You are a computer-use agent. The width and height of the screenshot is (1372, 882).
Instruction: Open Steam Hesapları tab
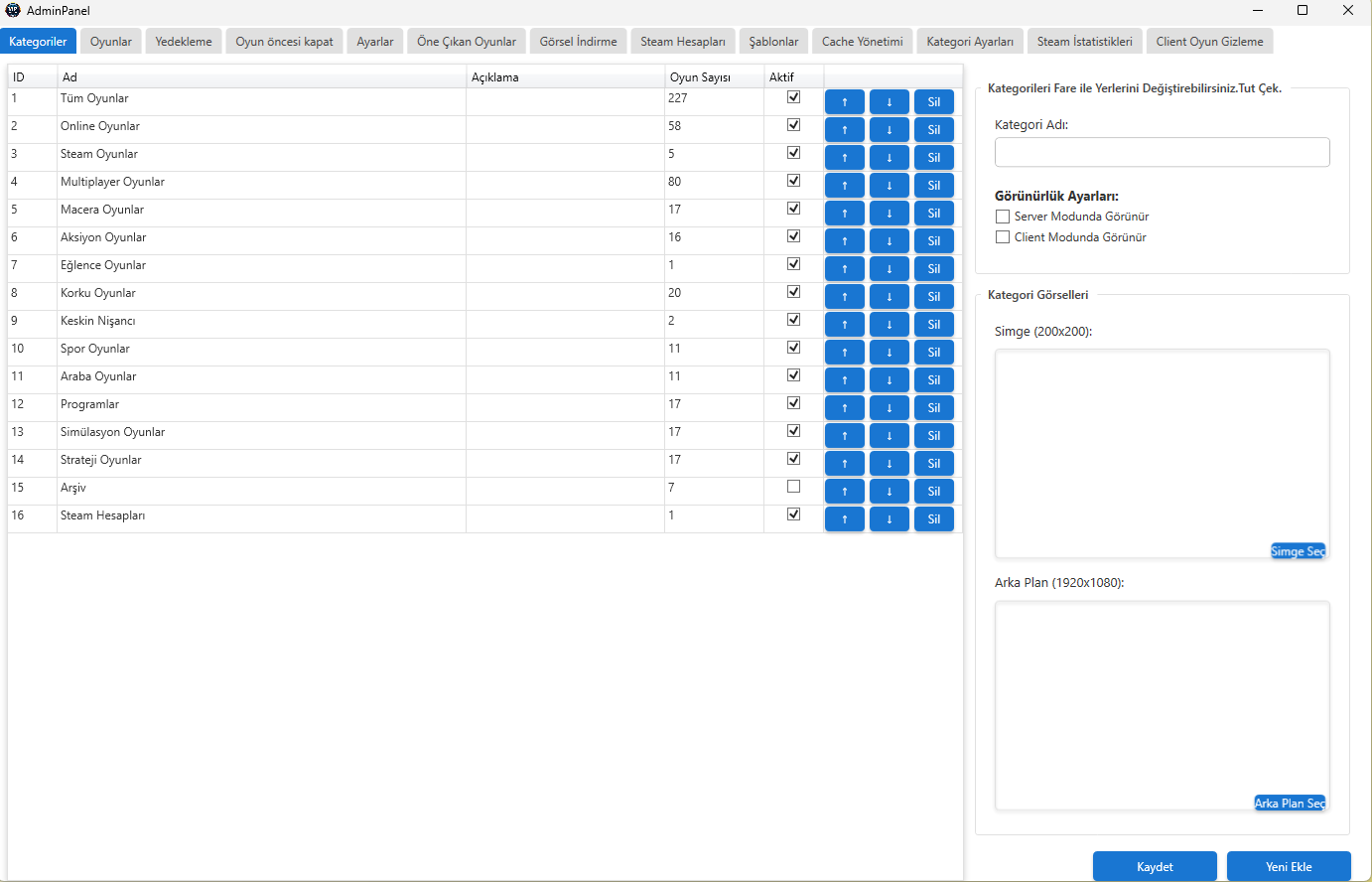click(x=683, y=42)
